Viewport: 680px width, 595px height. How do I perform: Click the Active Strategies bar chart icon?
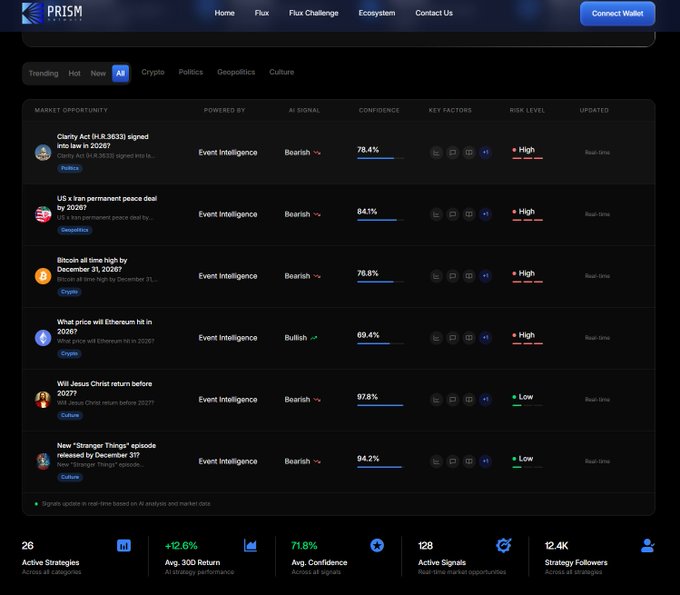(124, 546)
